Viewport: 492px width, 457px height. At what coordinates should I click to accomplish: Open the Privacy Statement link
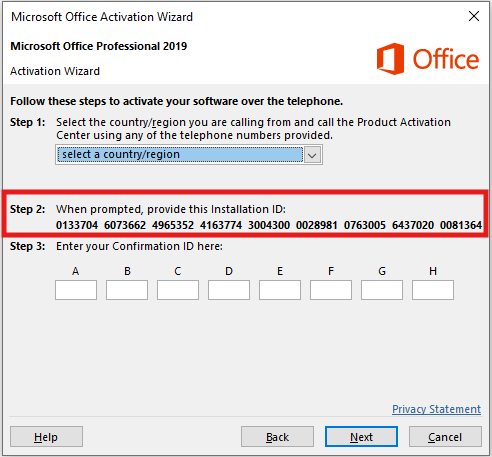pos(436,409)
